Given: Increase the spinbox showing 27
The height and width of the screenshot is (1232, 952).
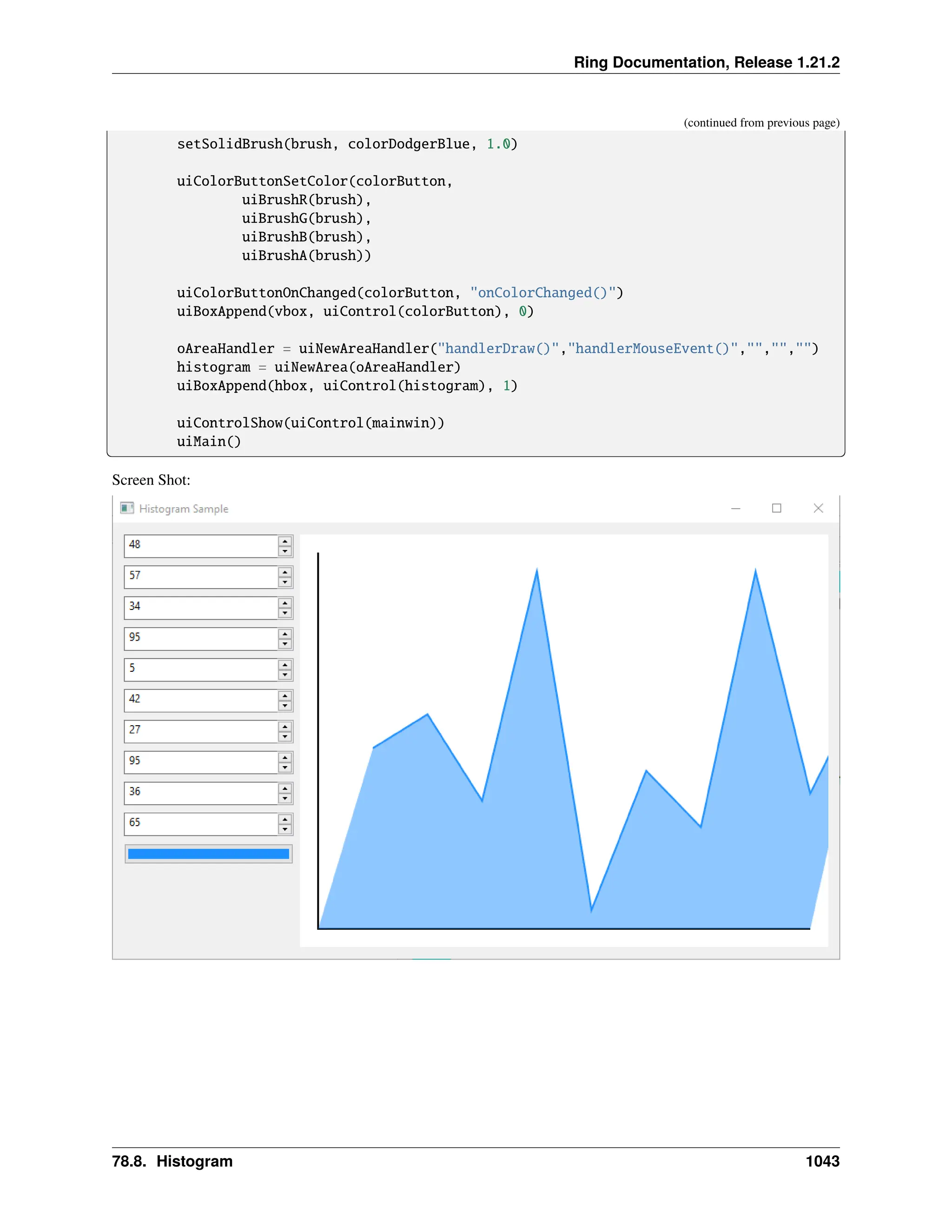Looking at the screenshot, I should [x=285, y=727].
